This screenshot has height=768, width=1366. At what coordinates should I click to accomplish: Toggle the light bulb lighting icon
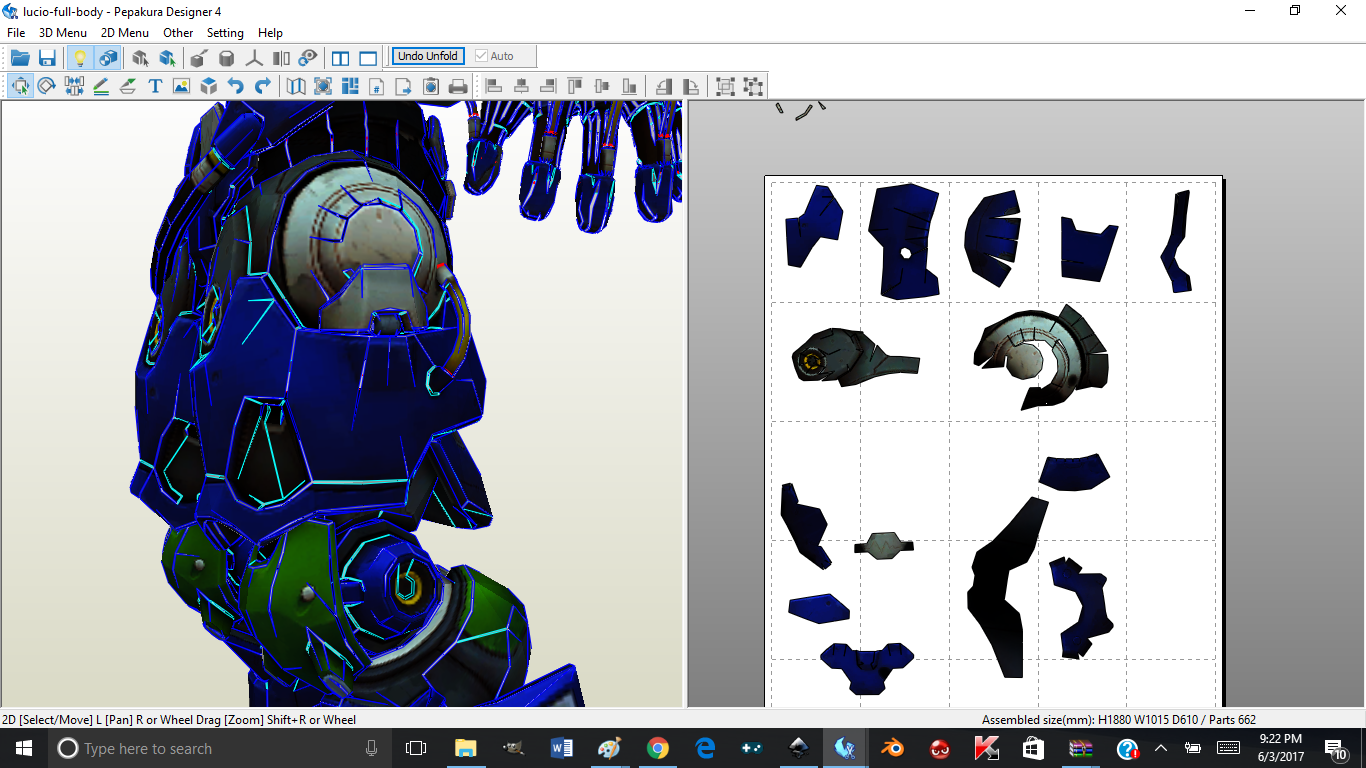tap(81, 57)
